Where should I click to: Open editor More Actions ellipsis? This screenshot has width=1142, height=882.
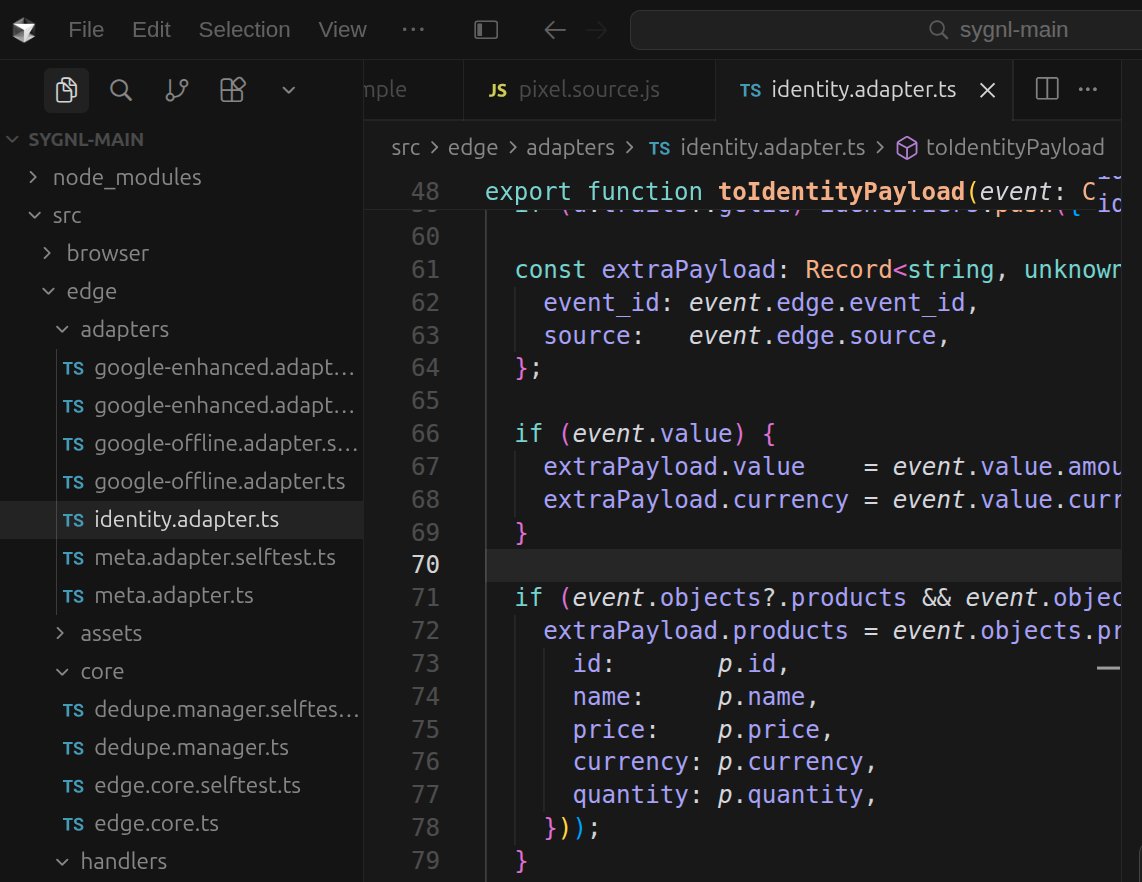[x=1087, y=89]
